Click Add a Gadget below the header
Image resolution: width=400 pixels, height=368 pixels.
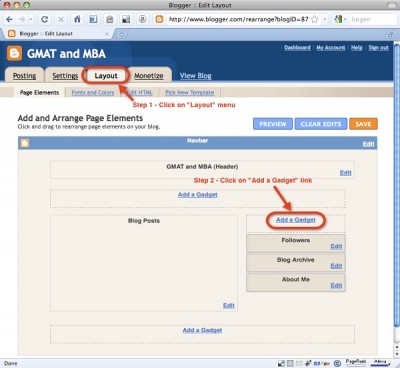198,195
